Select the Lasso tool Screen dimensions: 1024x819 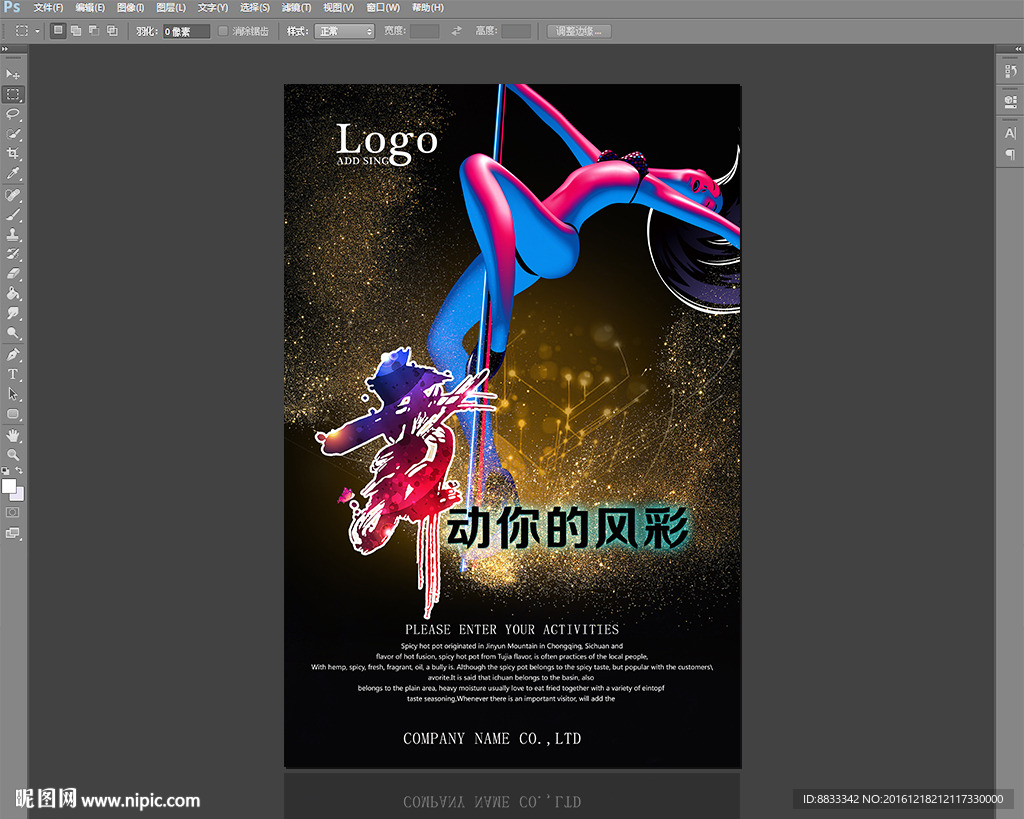[13, 114]
